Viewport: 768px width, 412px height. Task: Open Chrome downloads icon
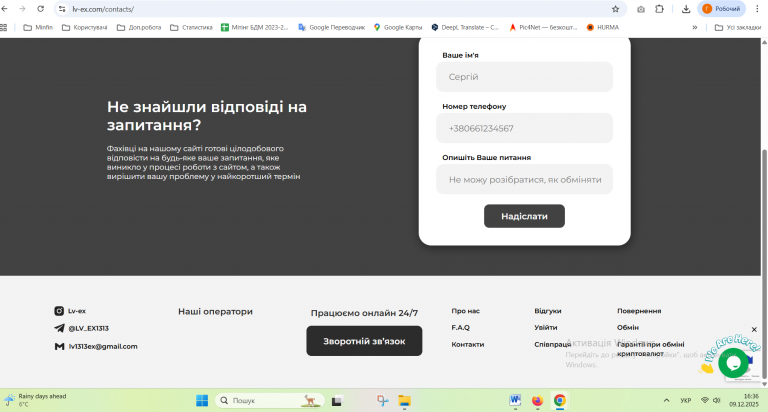[x=686, y=9]
